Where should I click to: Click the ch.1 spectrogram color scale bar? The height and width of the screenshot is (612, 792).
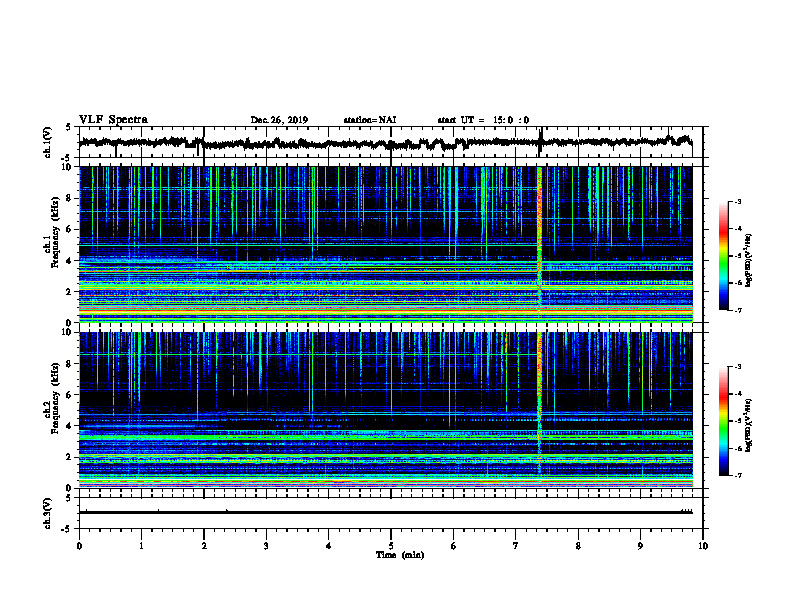tap(724, 256)
